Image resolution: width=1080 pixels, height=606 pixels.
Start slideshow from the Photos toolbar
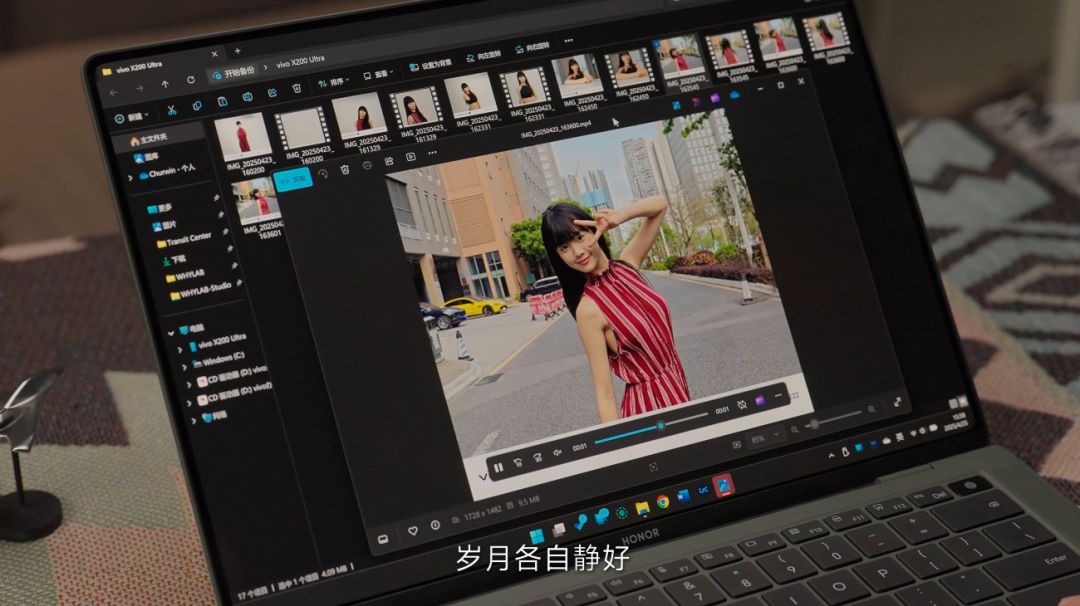click(x=411, y=157)
